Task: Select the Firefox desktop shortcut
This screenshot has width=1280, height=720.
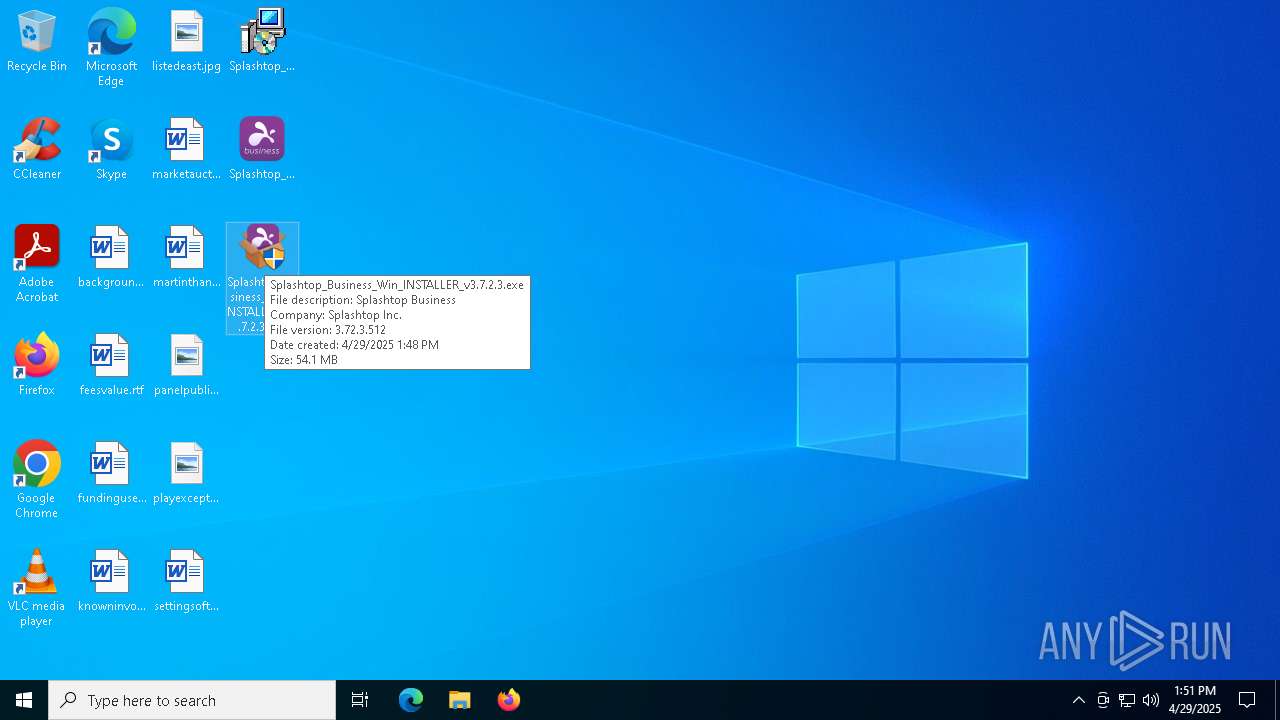Action: [37, 366]
